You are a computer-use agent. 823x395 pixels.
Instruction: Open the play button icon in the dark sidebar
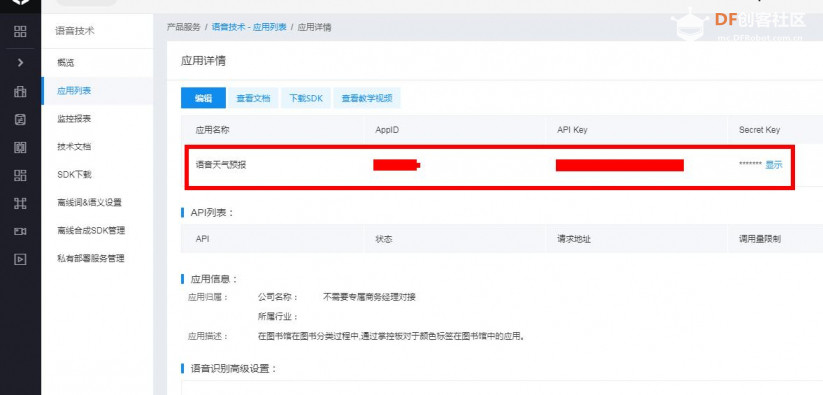coord(20,259)
